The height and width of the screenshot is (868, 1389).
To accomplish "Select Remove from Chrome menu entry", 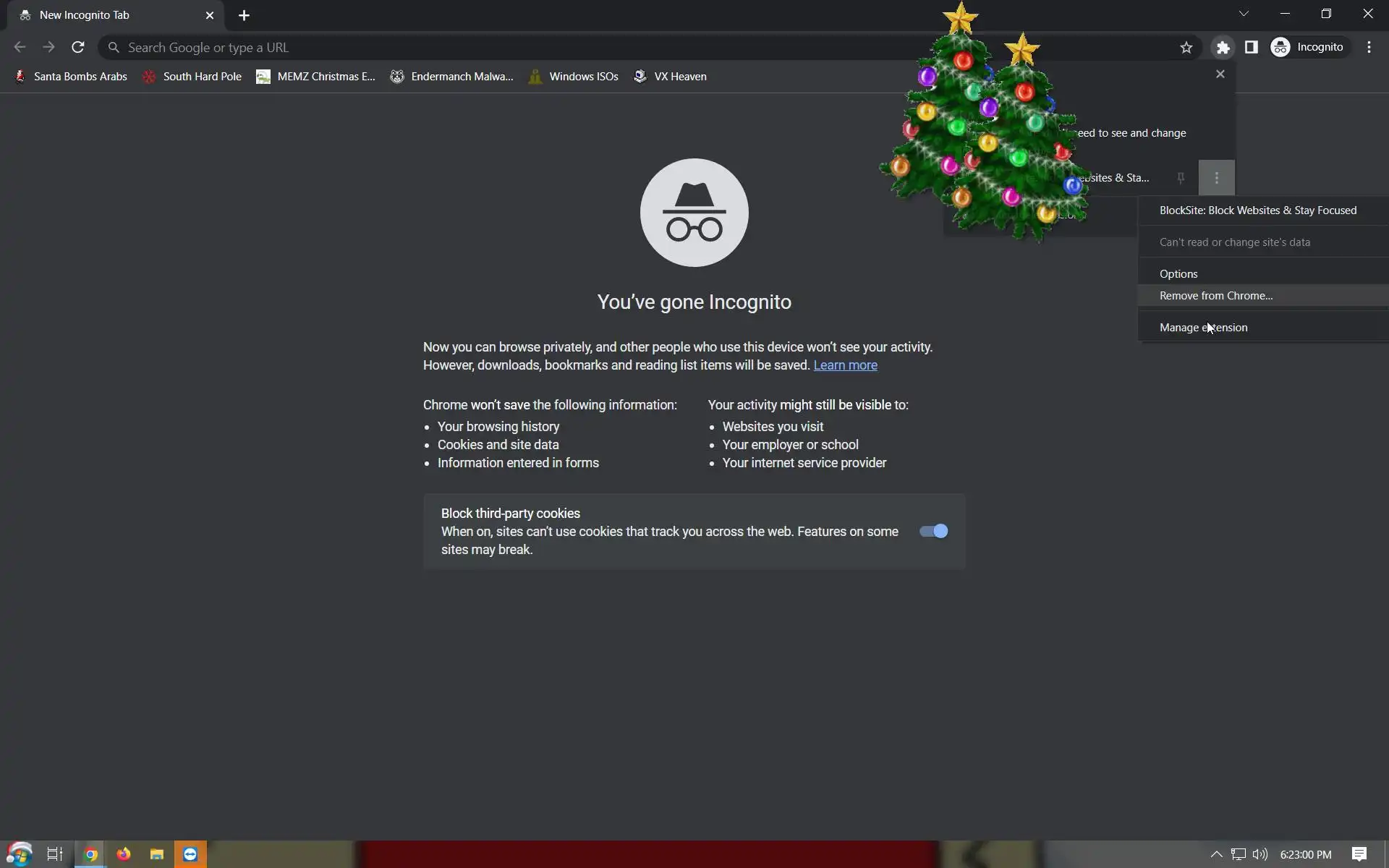I will [1215, 296].
